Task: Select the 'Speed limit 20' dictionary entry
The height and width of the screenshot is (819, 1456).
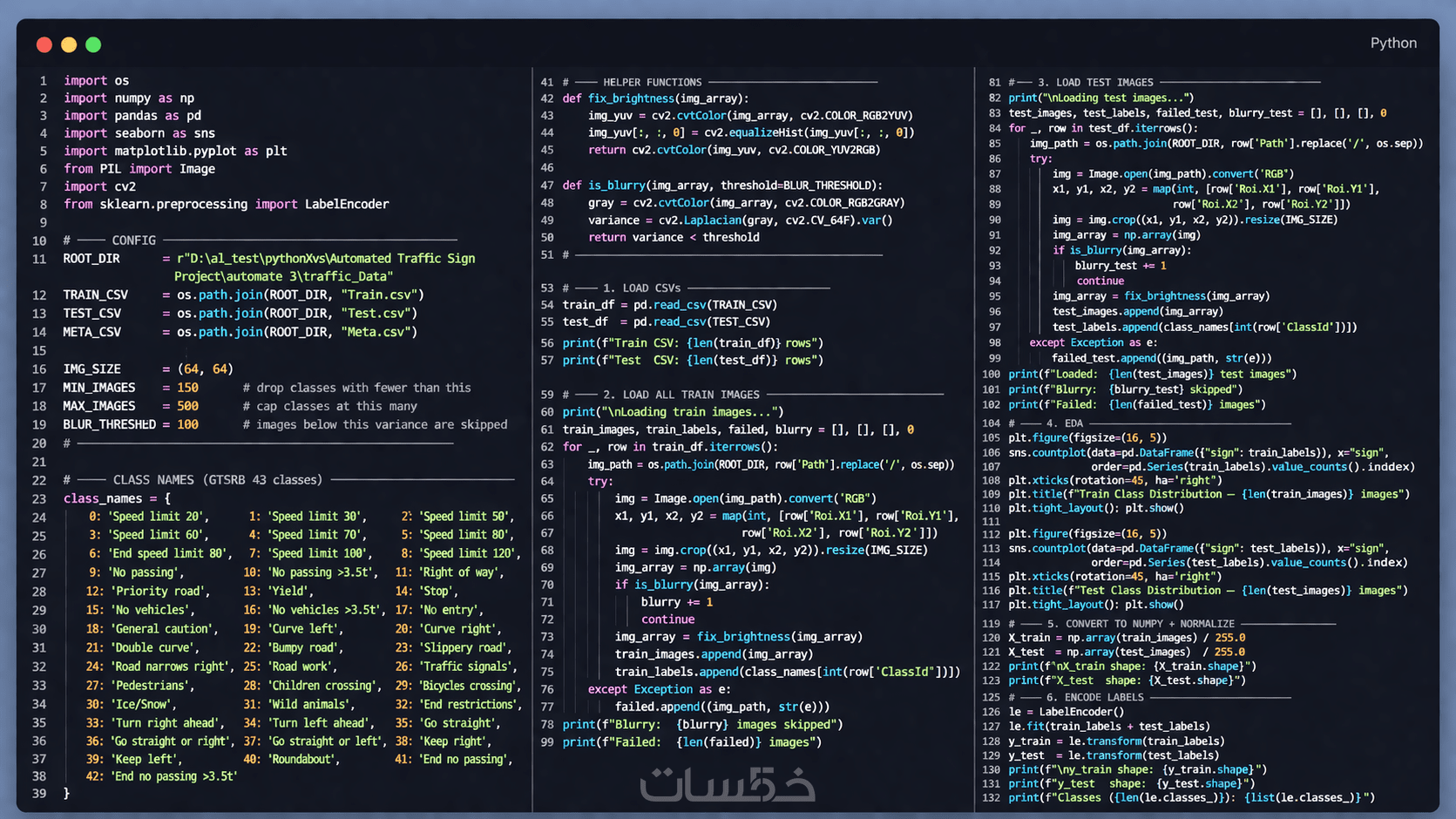Action: [147, 517]
